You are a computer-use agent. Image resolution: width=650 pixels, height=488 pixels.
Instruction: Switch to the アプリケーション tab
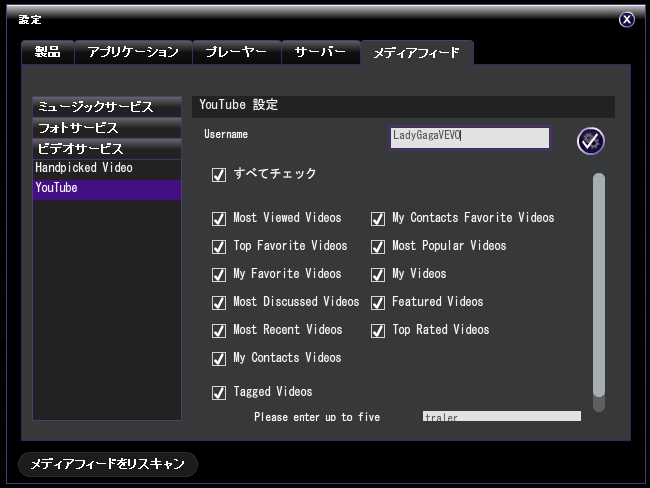(133, 52)
